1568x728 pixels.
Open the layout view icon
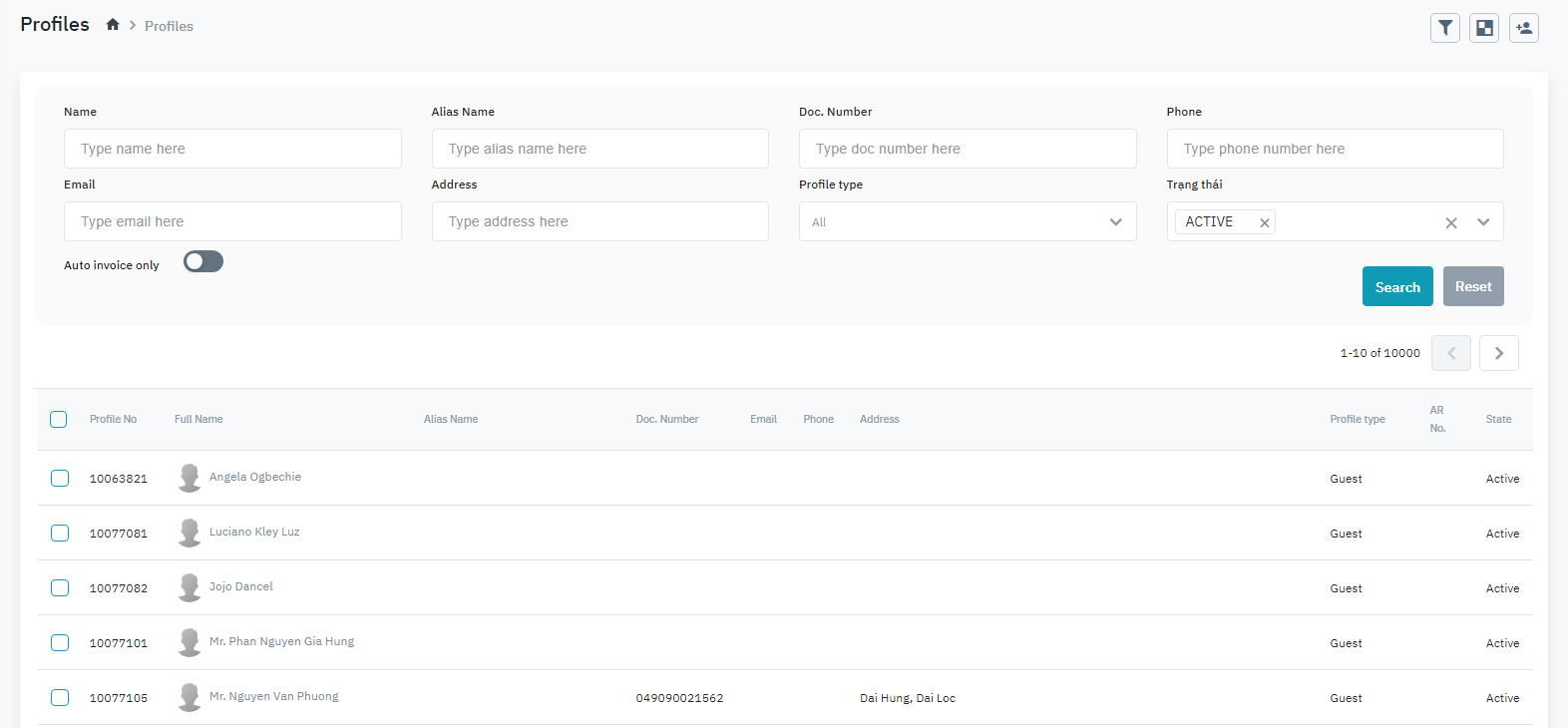[1484, 28]
